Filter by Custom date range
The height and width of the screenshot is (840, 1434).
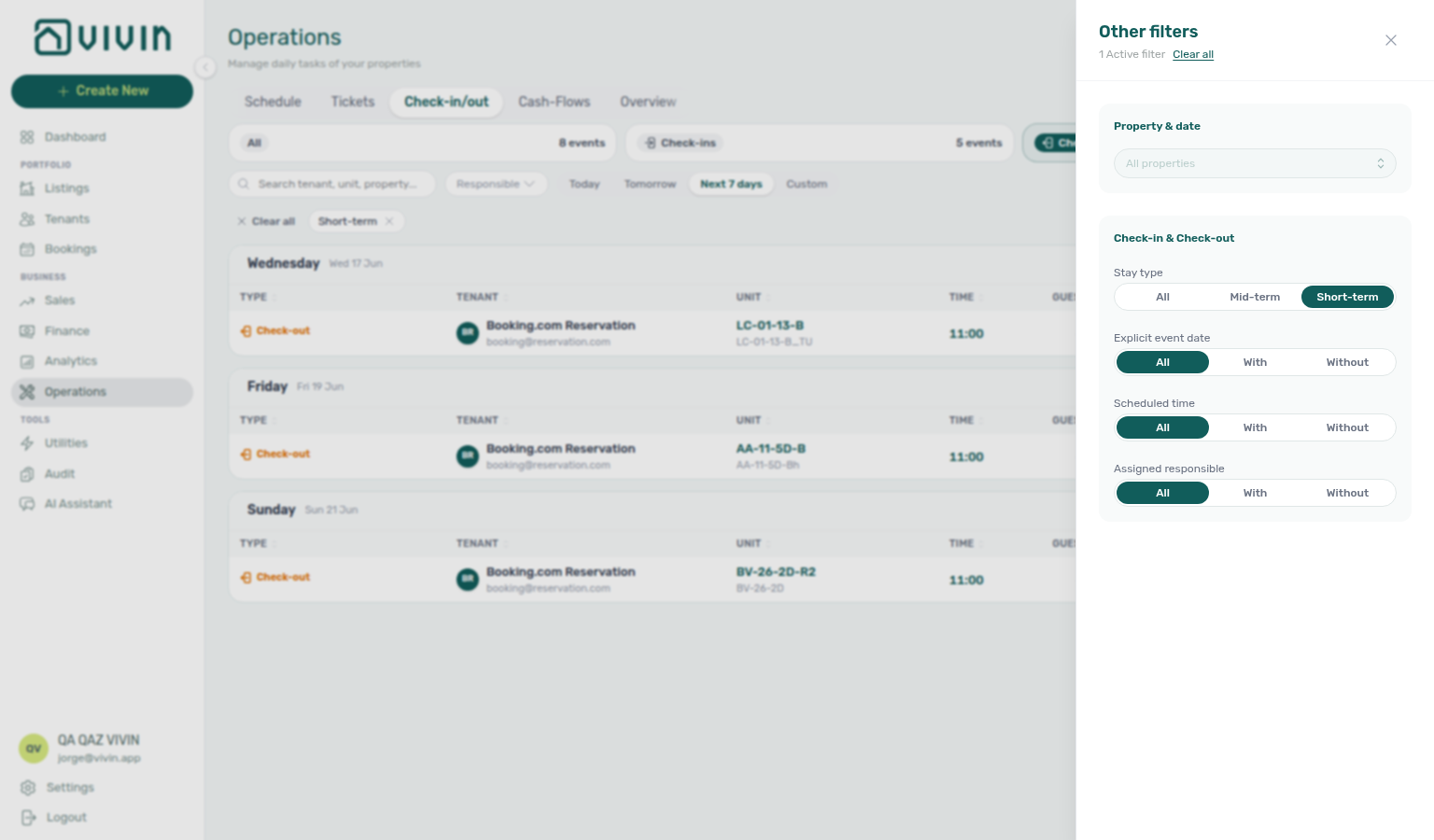(x=807, y=184)
